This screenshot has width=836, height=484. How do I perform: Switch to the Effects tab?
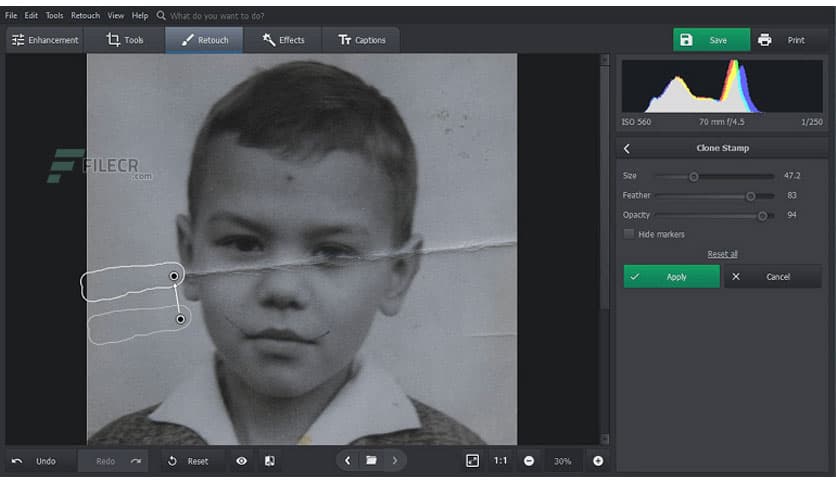283,40
